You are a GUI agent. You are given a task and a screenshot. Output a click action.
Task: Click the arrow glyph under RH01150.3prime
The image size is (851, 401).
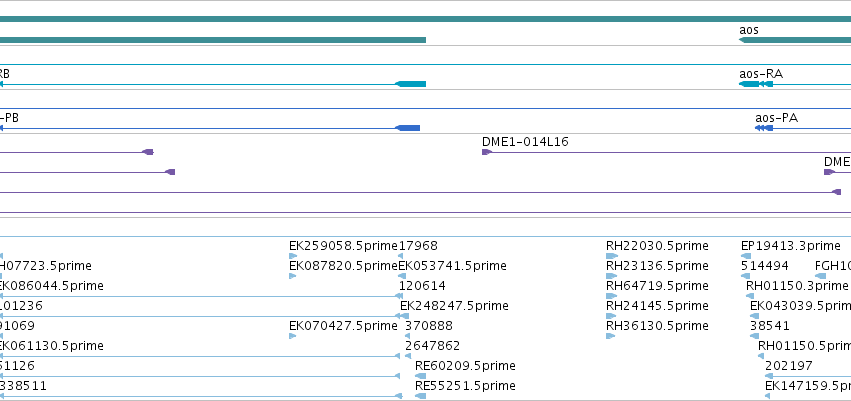pos(750,296)
